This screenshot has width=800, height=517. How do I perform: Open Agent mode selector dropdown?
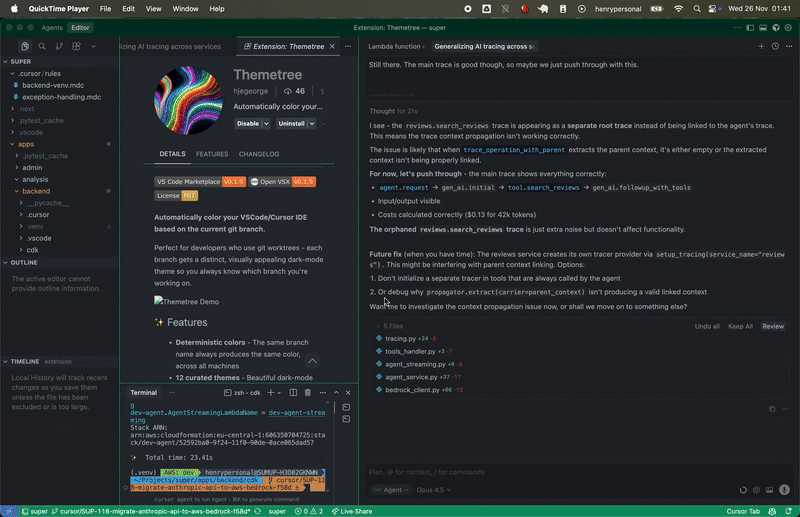[392, 490]
